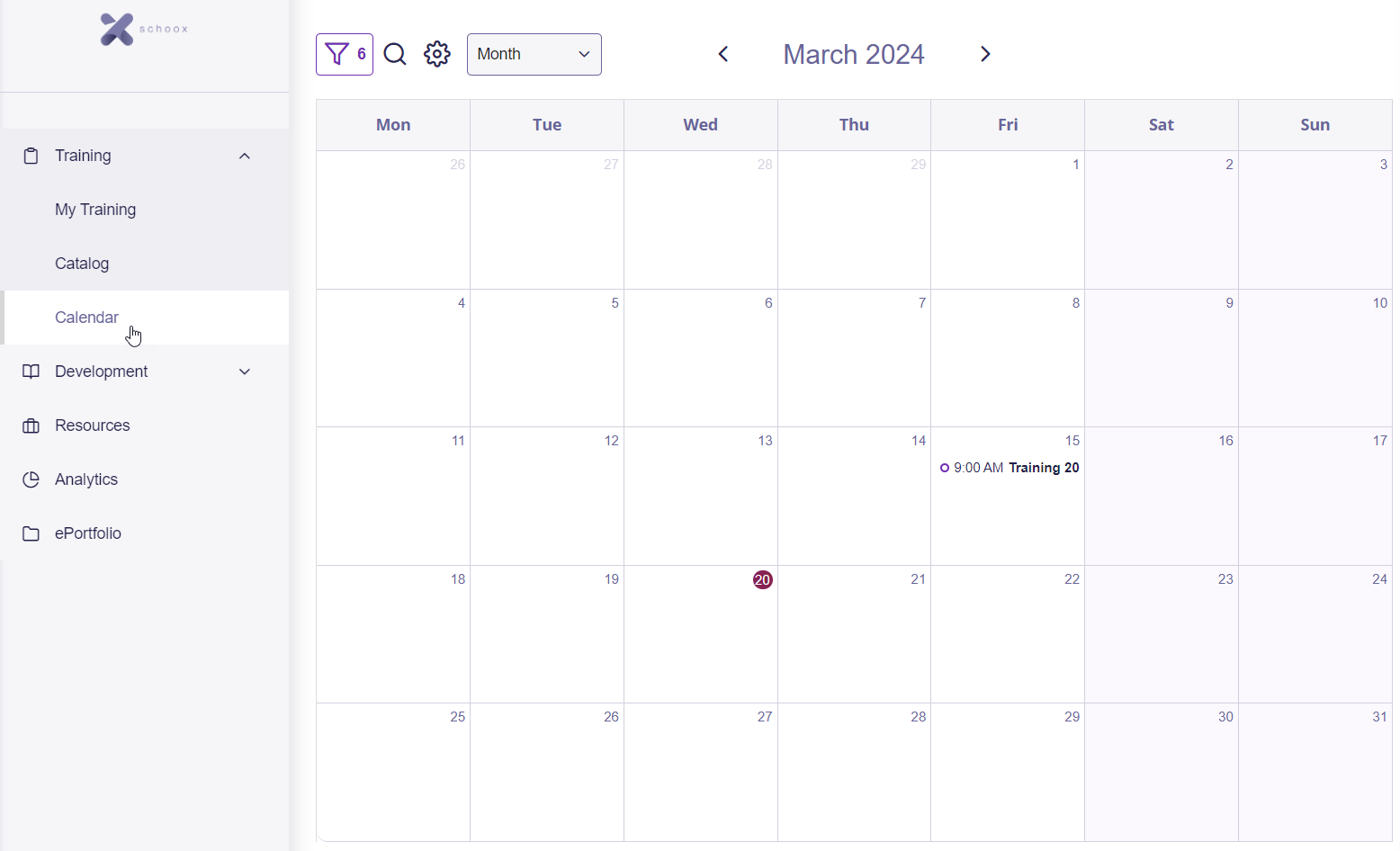This screenshot has height=851, width=1400.
Task: Click the Resources briefcase icon
Action: pos(31,425)
